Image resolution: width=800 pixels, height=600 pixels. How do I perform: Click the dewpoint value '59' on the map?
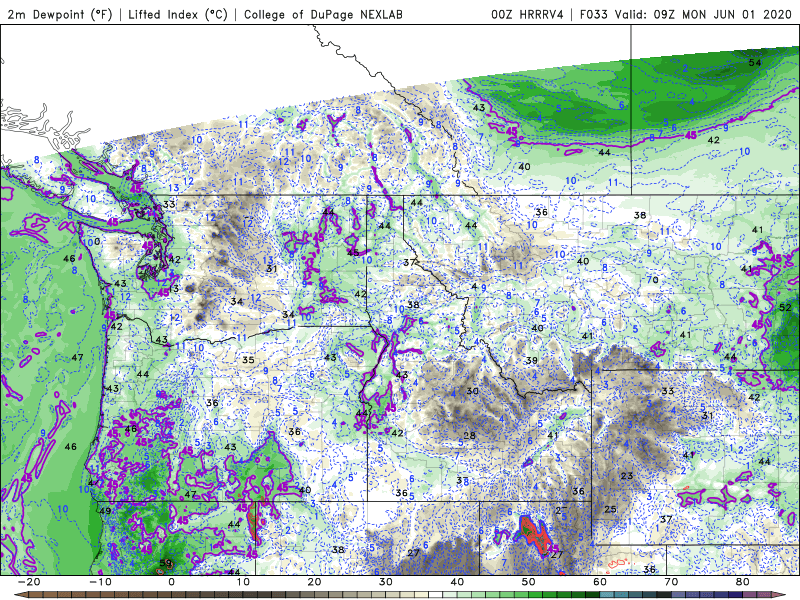pyautogui.click(x=166, y=563)
